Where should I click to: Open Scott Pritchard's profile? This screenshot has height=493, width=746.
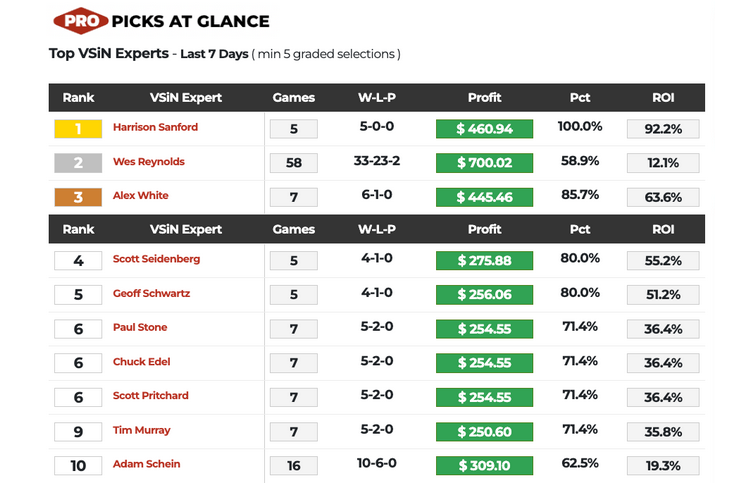pos(151,396)
